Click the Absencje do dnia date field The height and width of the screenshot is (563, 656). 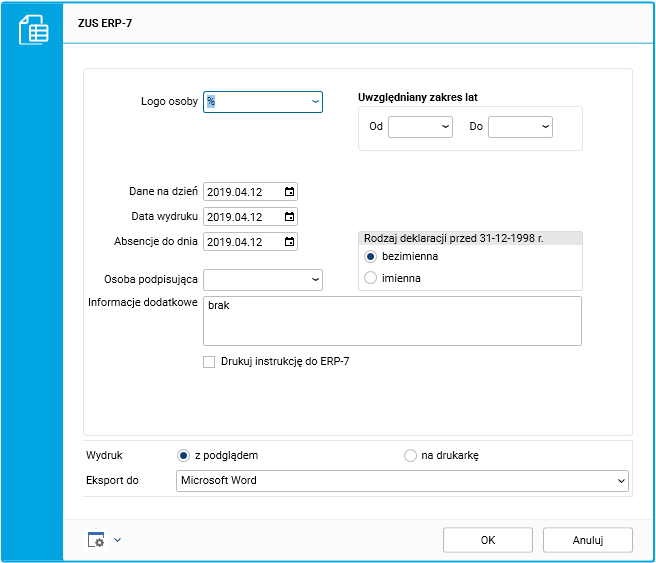coord(250,242)
